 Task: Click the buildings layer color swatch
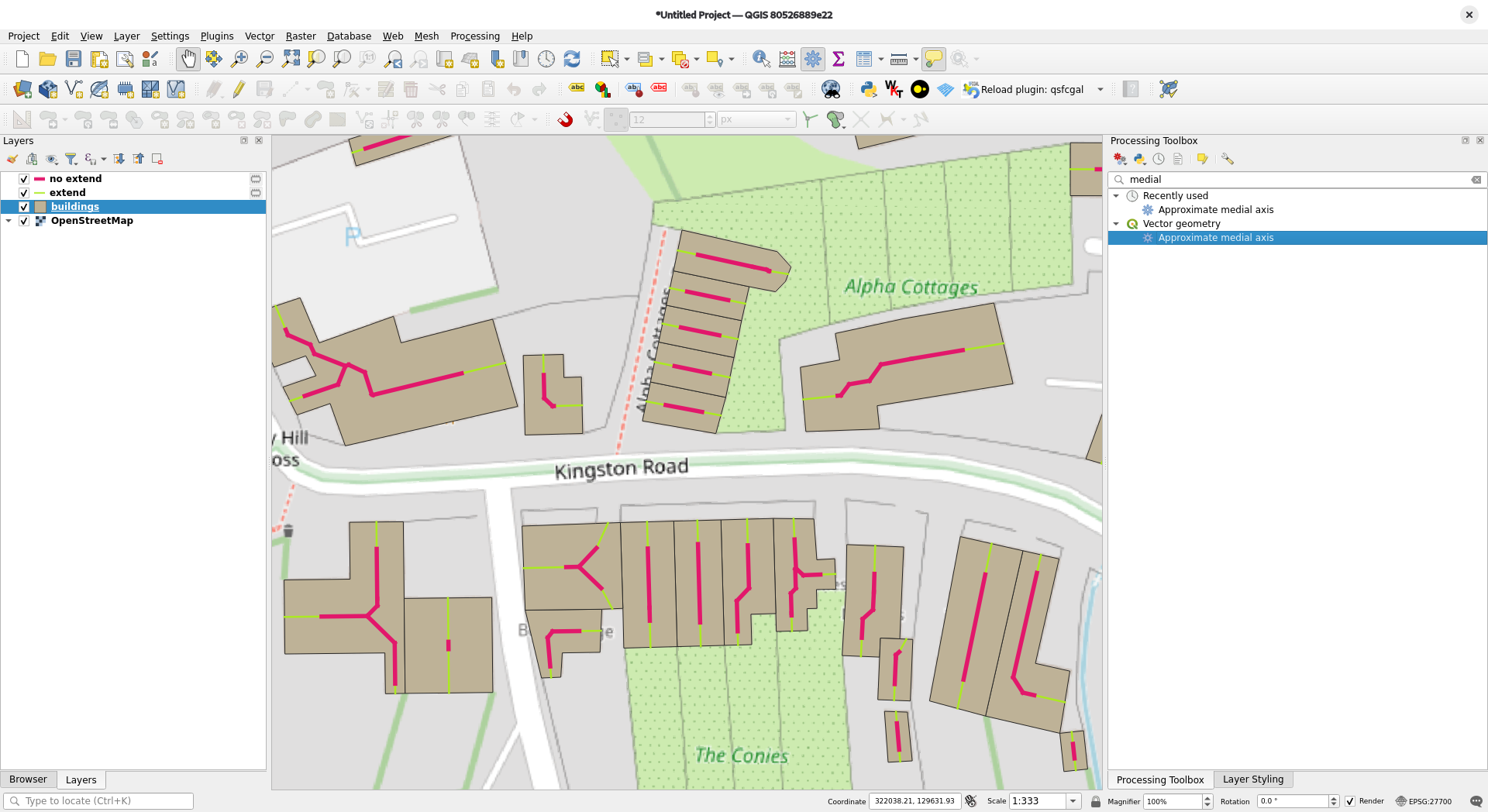(x=40, y=207)
